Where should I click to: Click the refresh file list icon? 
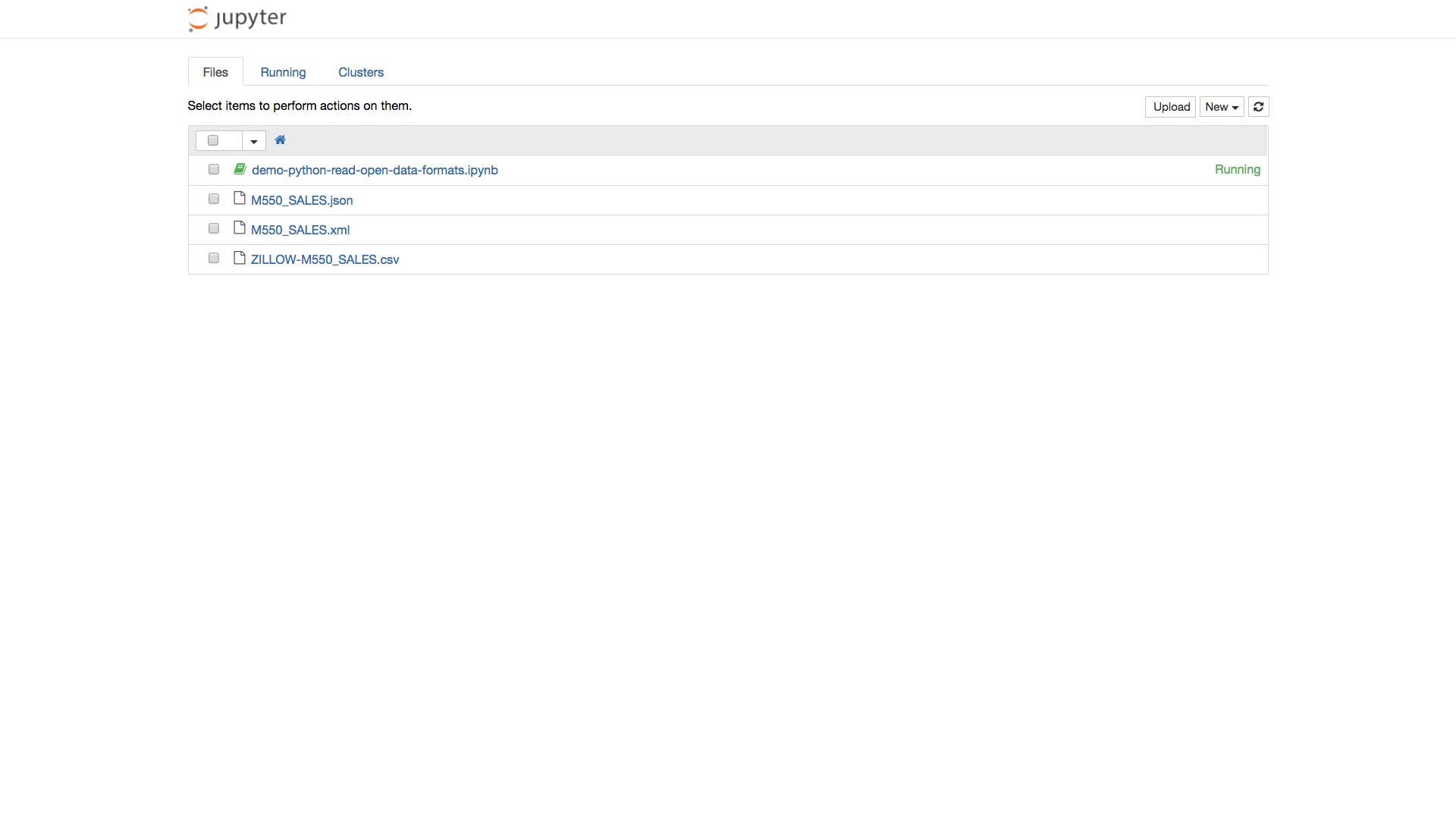[x=1258, y=107]
